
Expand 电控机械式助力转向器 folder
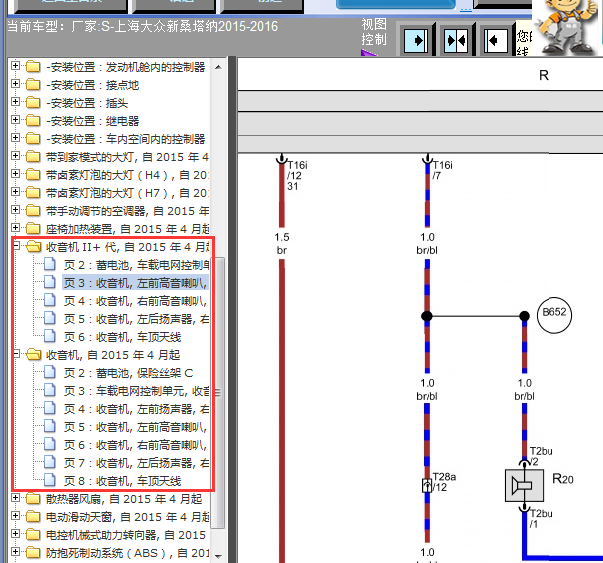pos(15,534)
